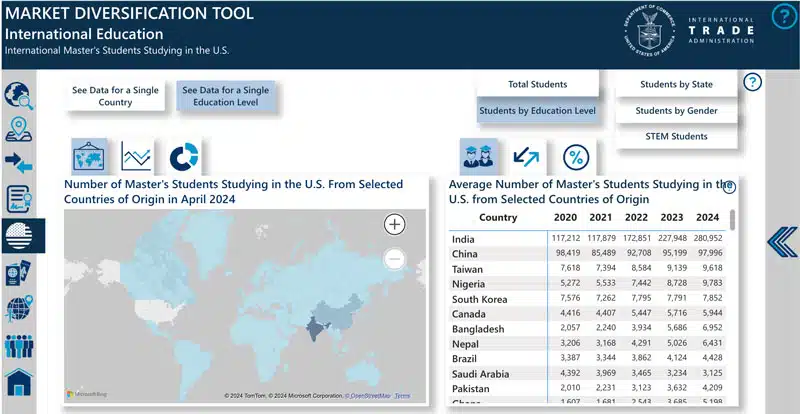Click the map location pin sidebar icon
Viewport: 800px width, 414px height.
(x=19, y=129)
